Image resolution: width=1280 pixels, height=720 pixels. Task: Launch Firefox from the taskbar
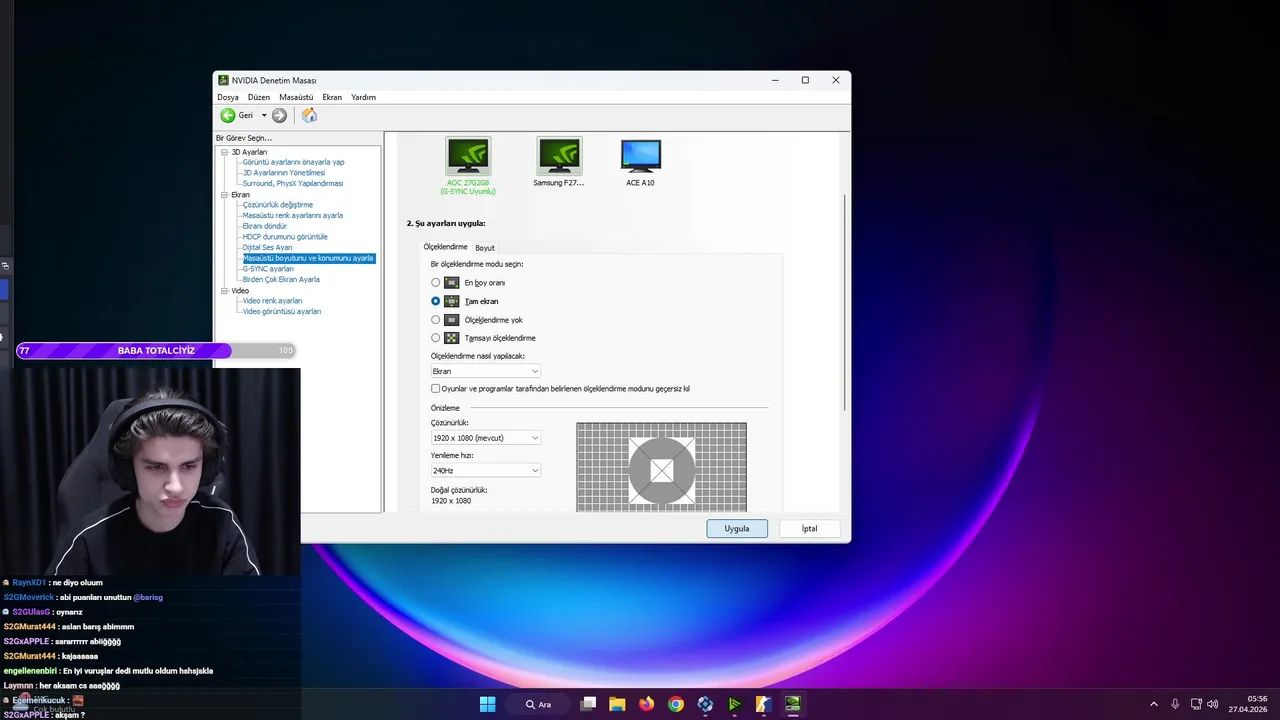pyautogui.click(x=646, y=704)
